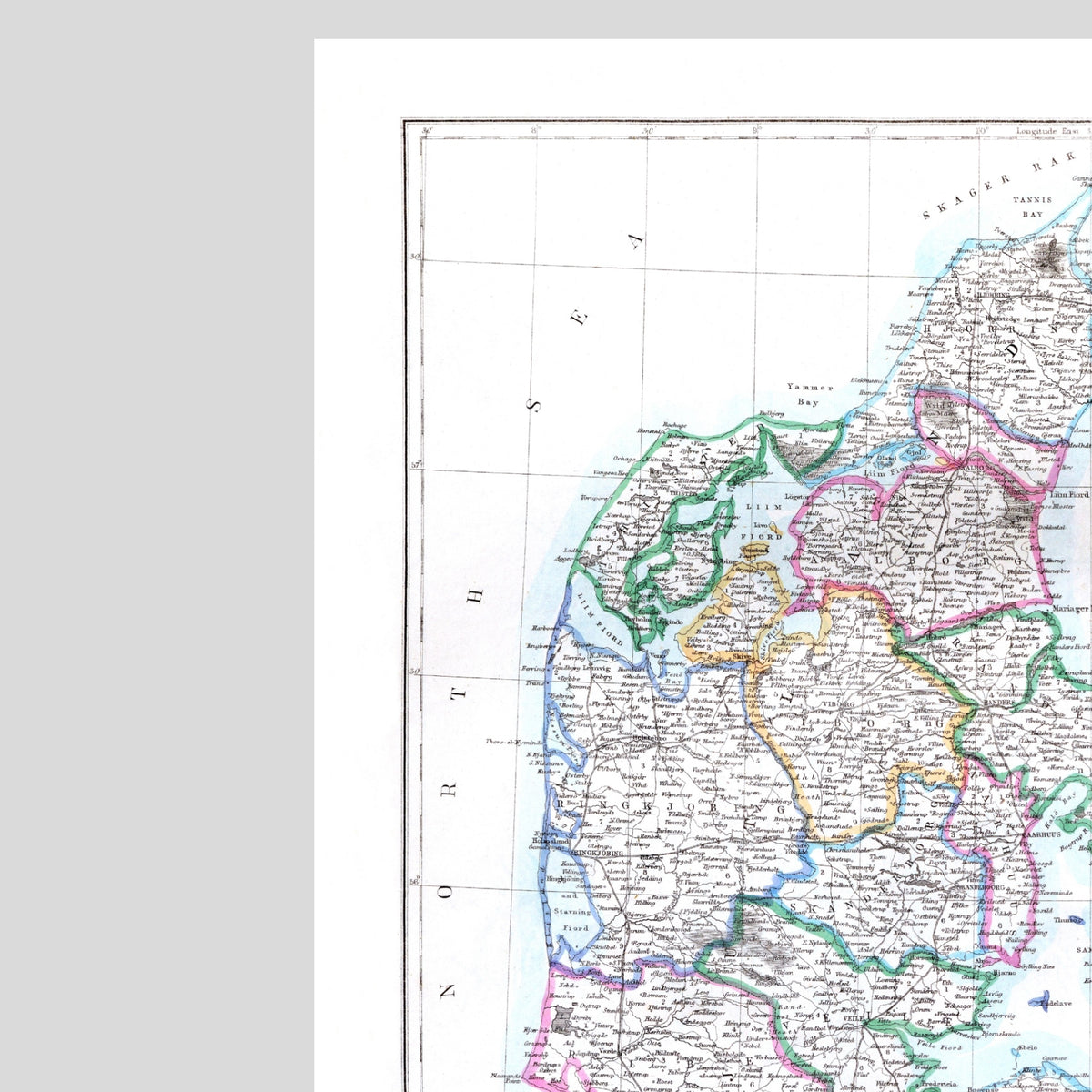Click the letter 'N' of NORTH SEA

(x=448, y=989)
